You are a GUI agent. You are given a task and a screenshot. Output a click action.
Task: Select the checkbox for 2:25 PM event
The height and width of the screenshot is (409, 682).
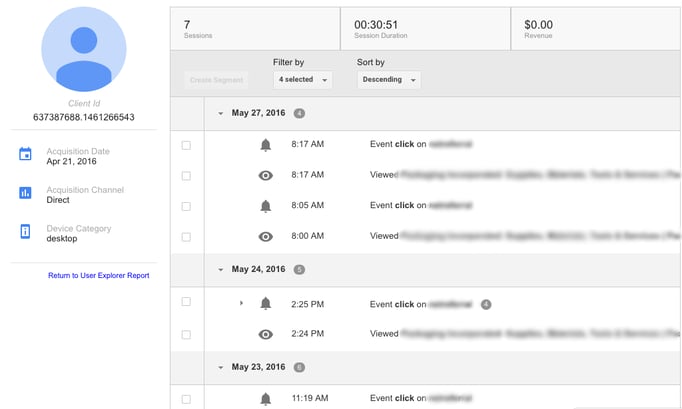(x=186, y=303)
